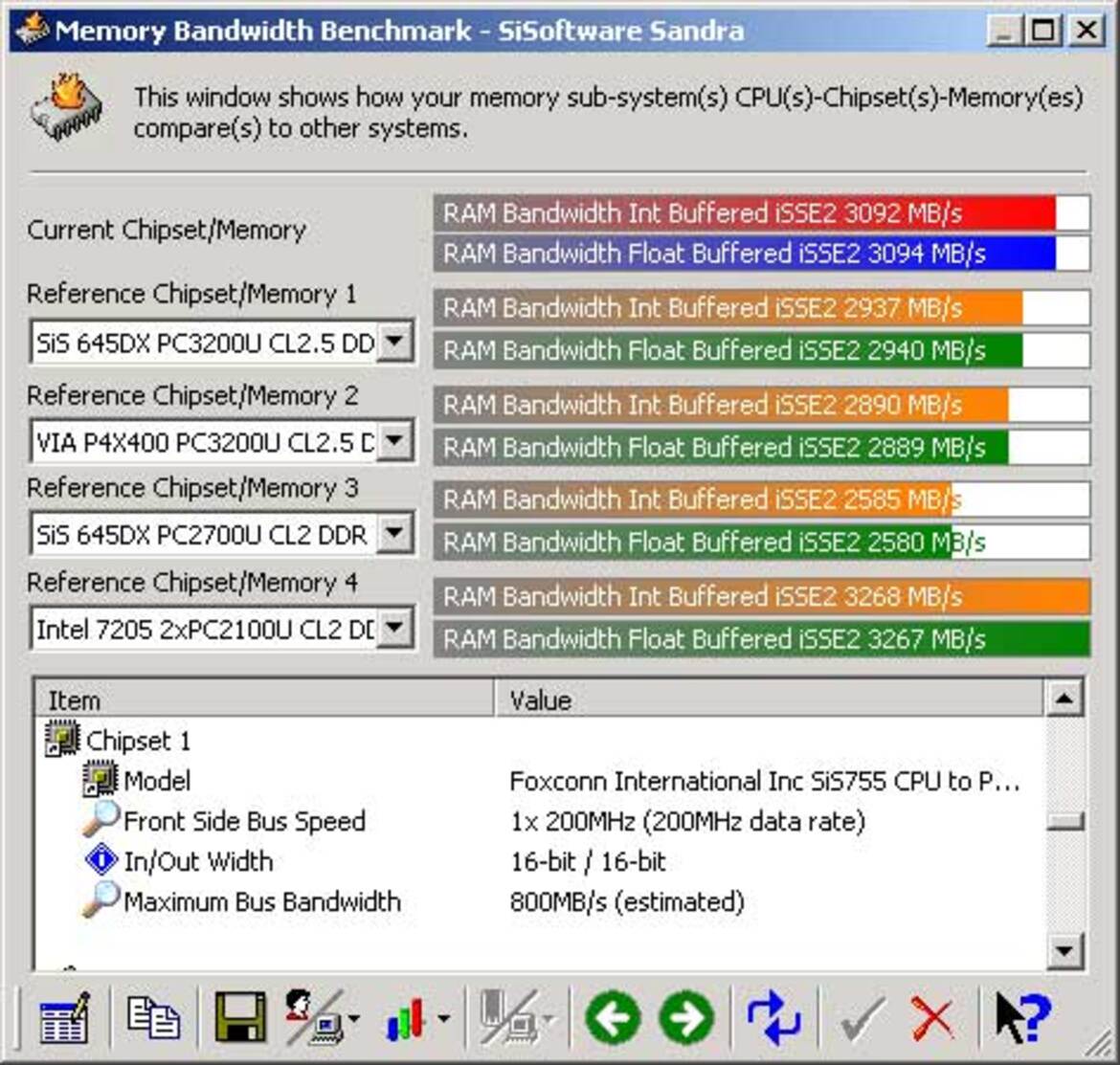This screenshot has width=1120, height=1065.
Task: Click the Value column header
Action: coord(769,699)
